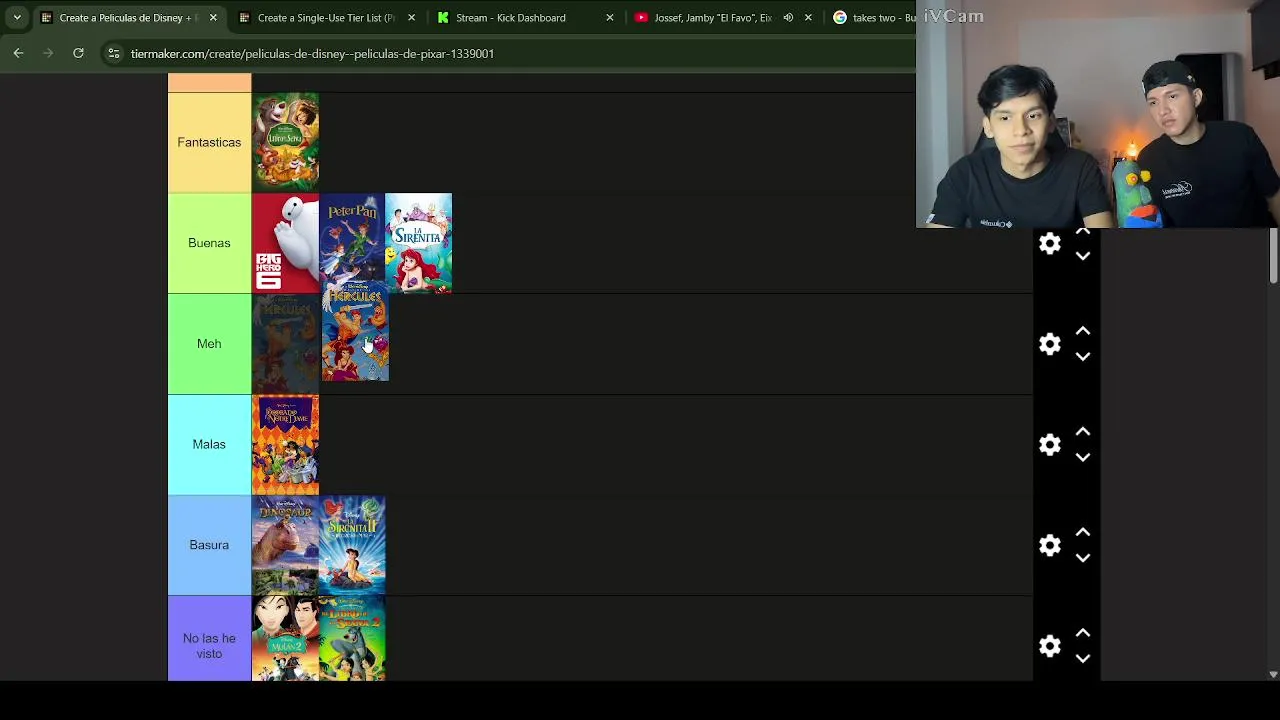
Task: Select the Fantasticas tier label
Action: 209,142
